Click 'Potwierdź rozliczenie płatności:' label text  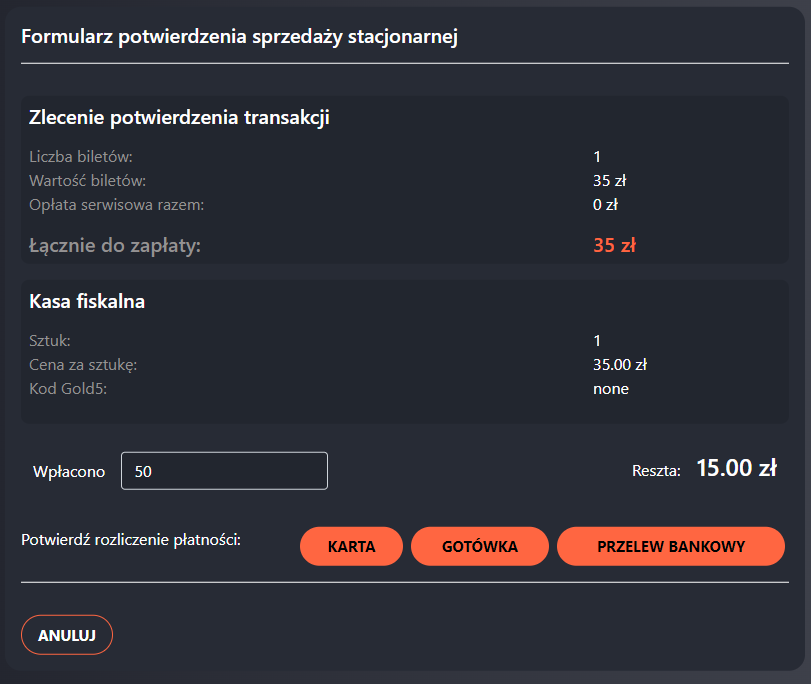click(x=131, y=540)
